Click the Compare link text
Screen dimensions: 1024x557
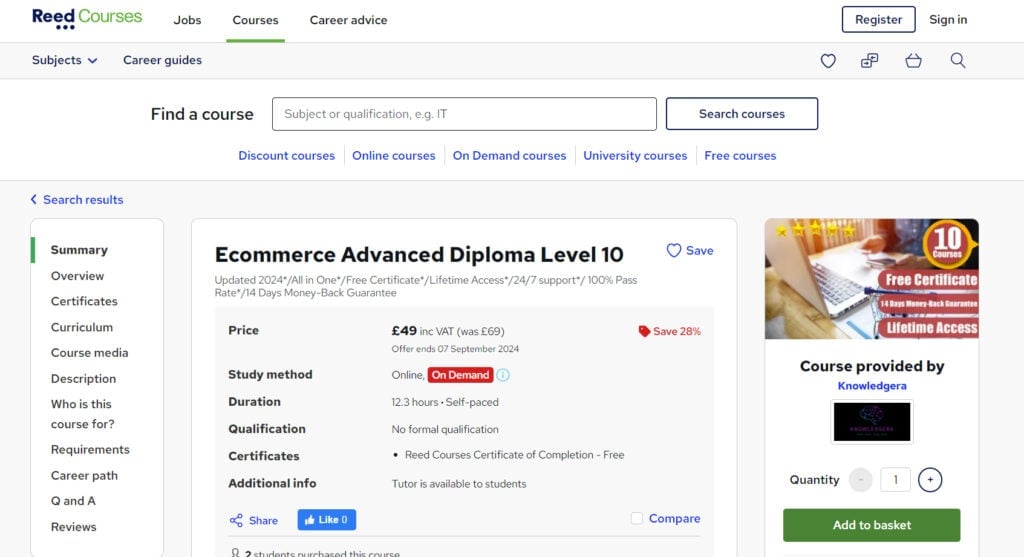point(675,518)
